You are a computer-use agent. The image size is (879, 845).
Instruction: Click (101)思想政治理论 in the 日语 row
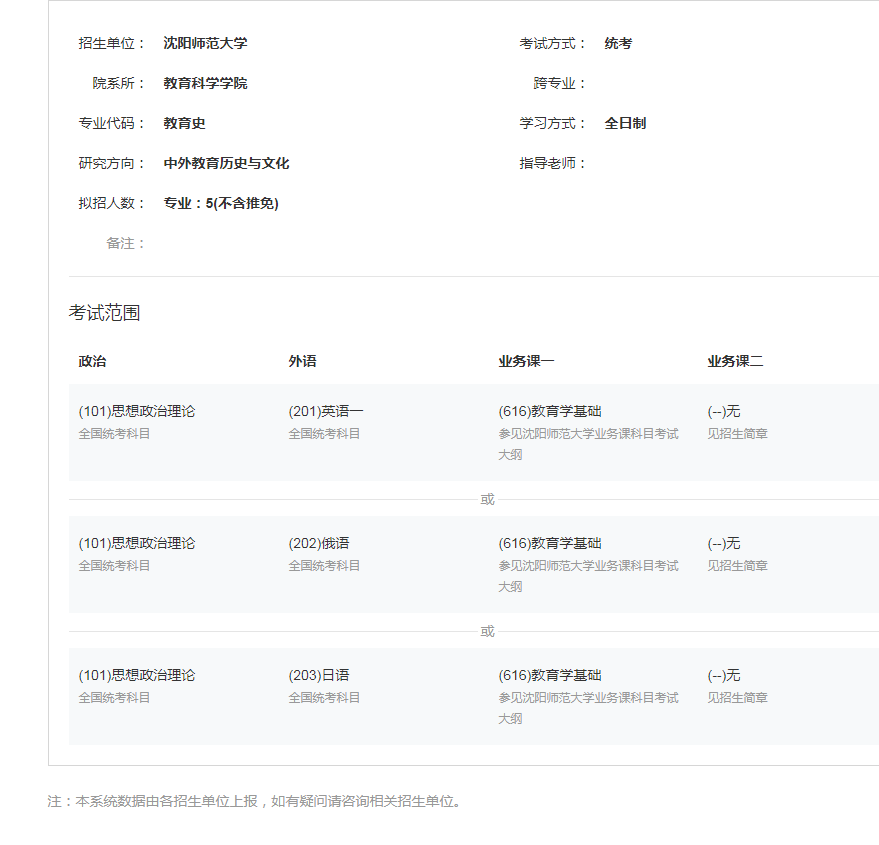pos(137,675)
